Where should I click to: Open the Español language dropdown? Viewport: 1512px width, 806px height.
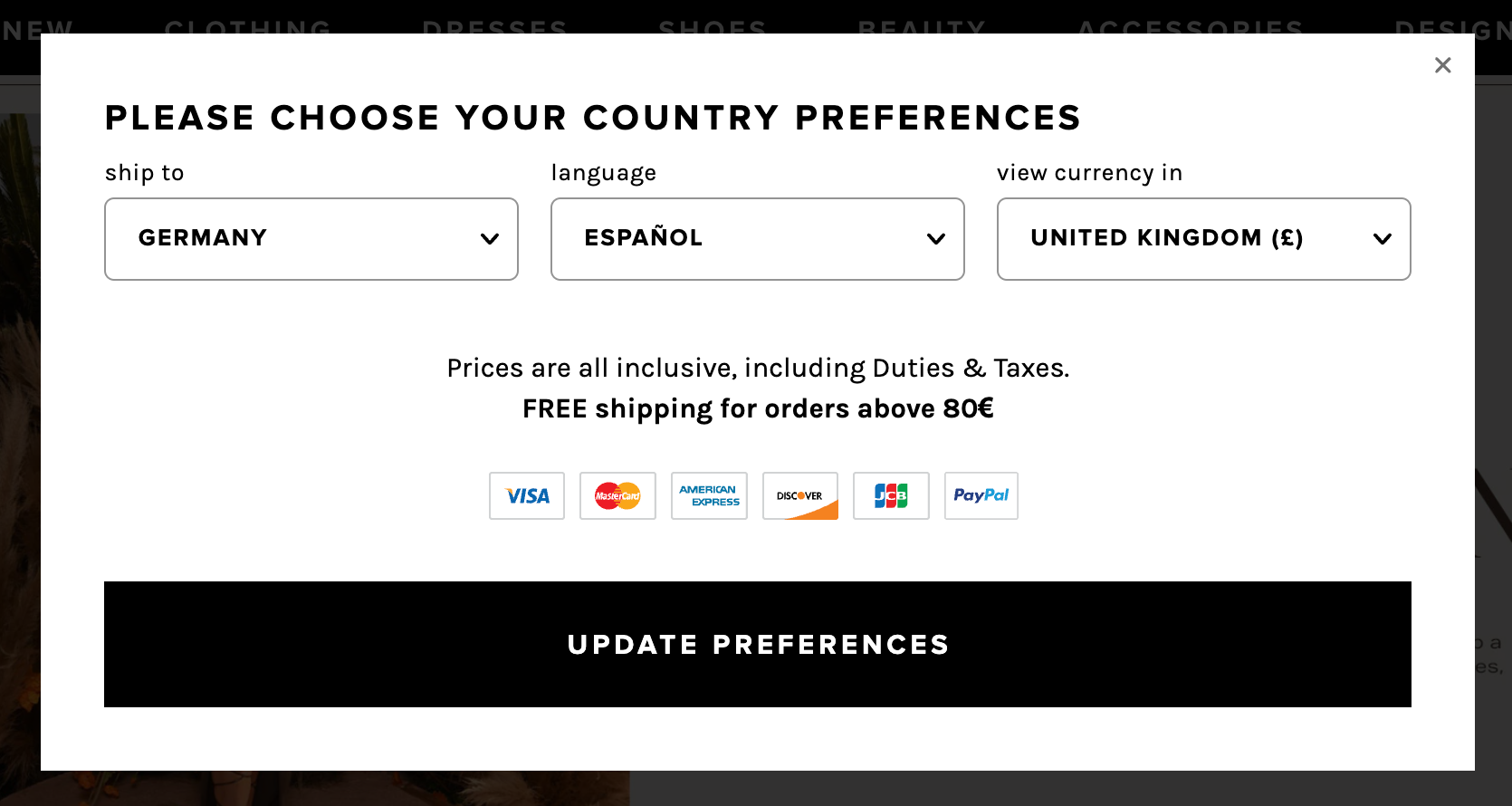point(757,239)
